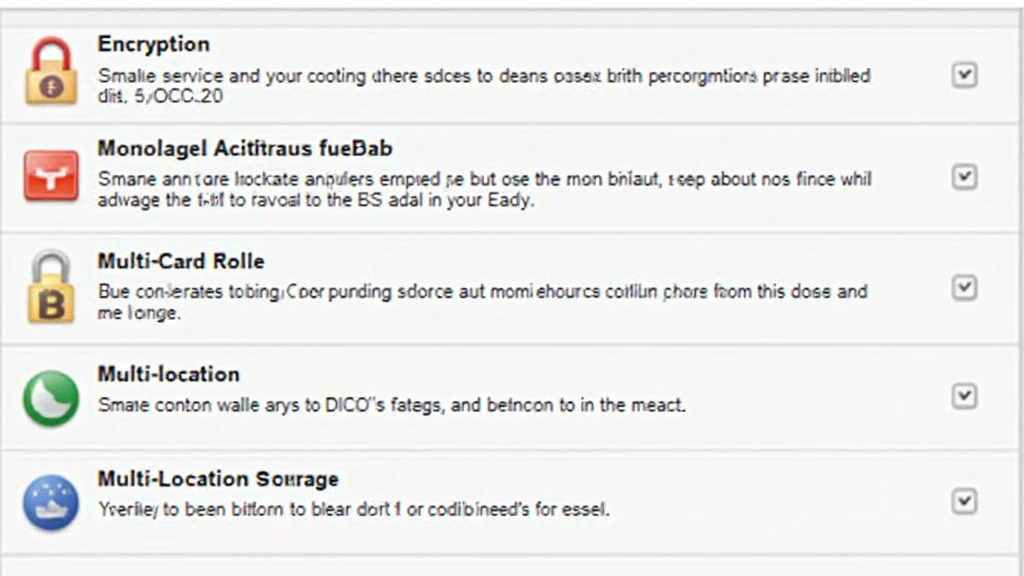1024x576 pixels.
Task: Click the Encryption description text
Action: click(x=484, y=86)
